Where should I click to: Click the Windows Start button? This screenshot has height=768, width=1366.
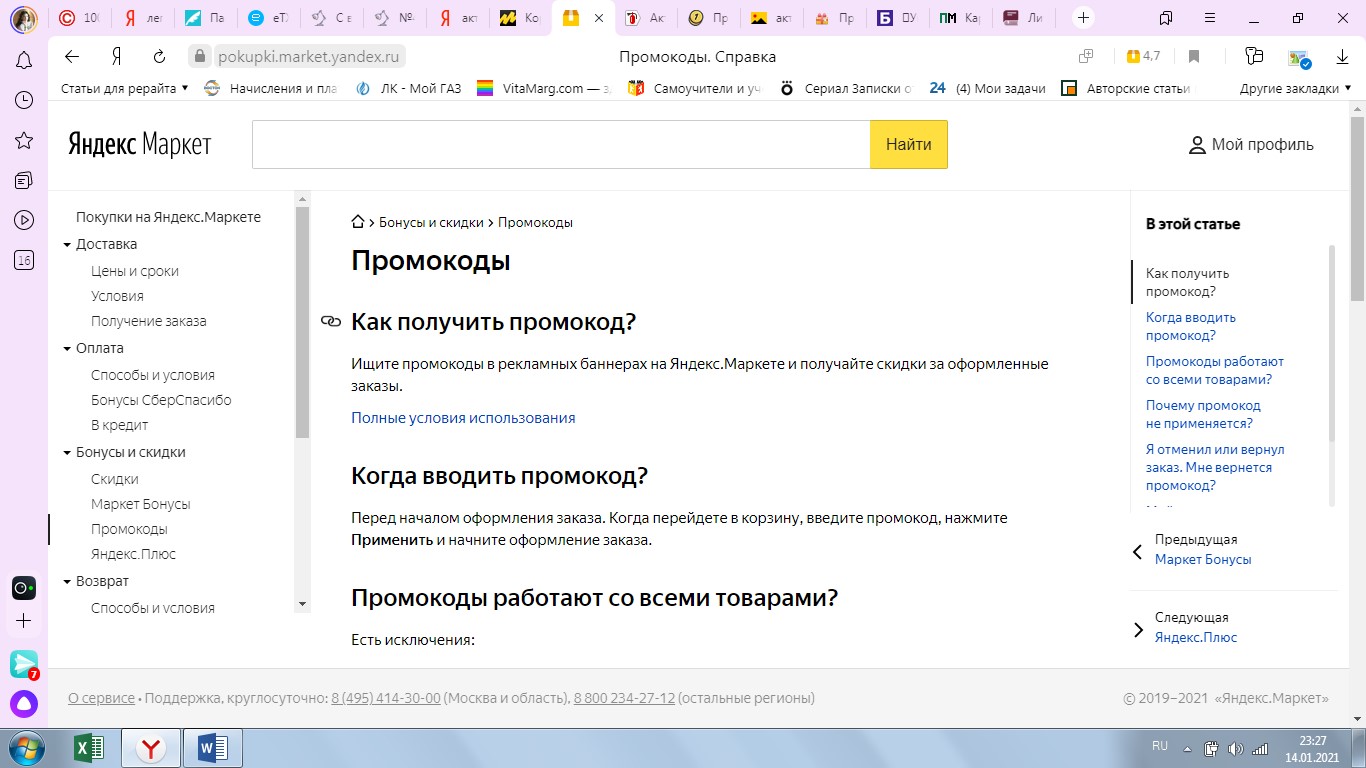[26, 747]
